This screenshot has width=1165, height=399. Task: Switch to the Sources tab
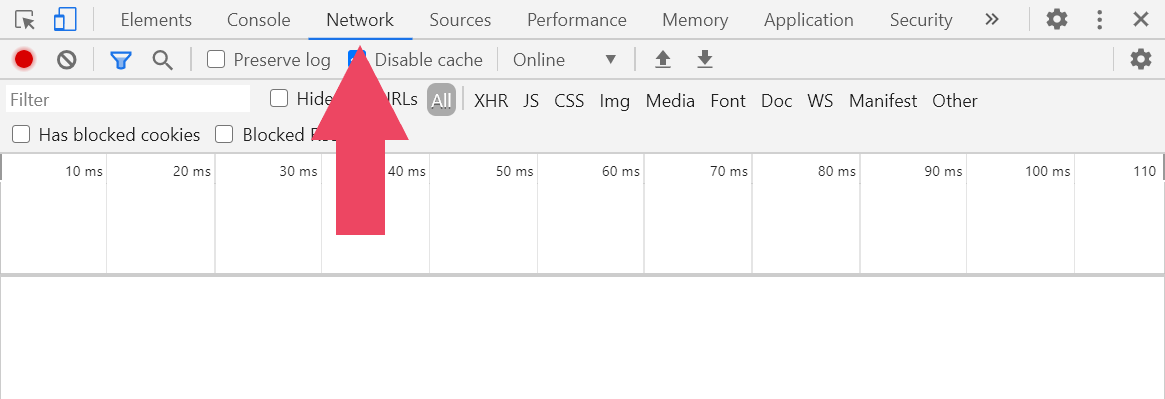460,20
